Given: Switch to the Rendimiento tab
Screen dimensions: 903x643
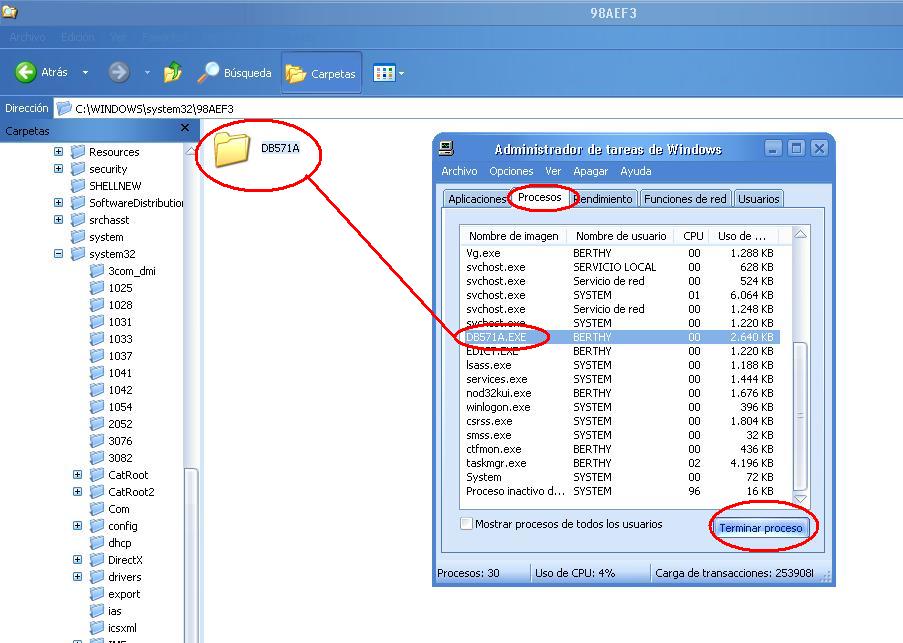Looking at the screenshot, I should 602,198.
